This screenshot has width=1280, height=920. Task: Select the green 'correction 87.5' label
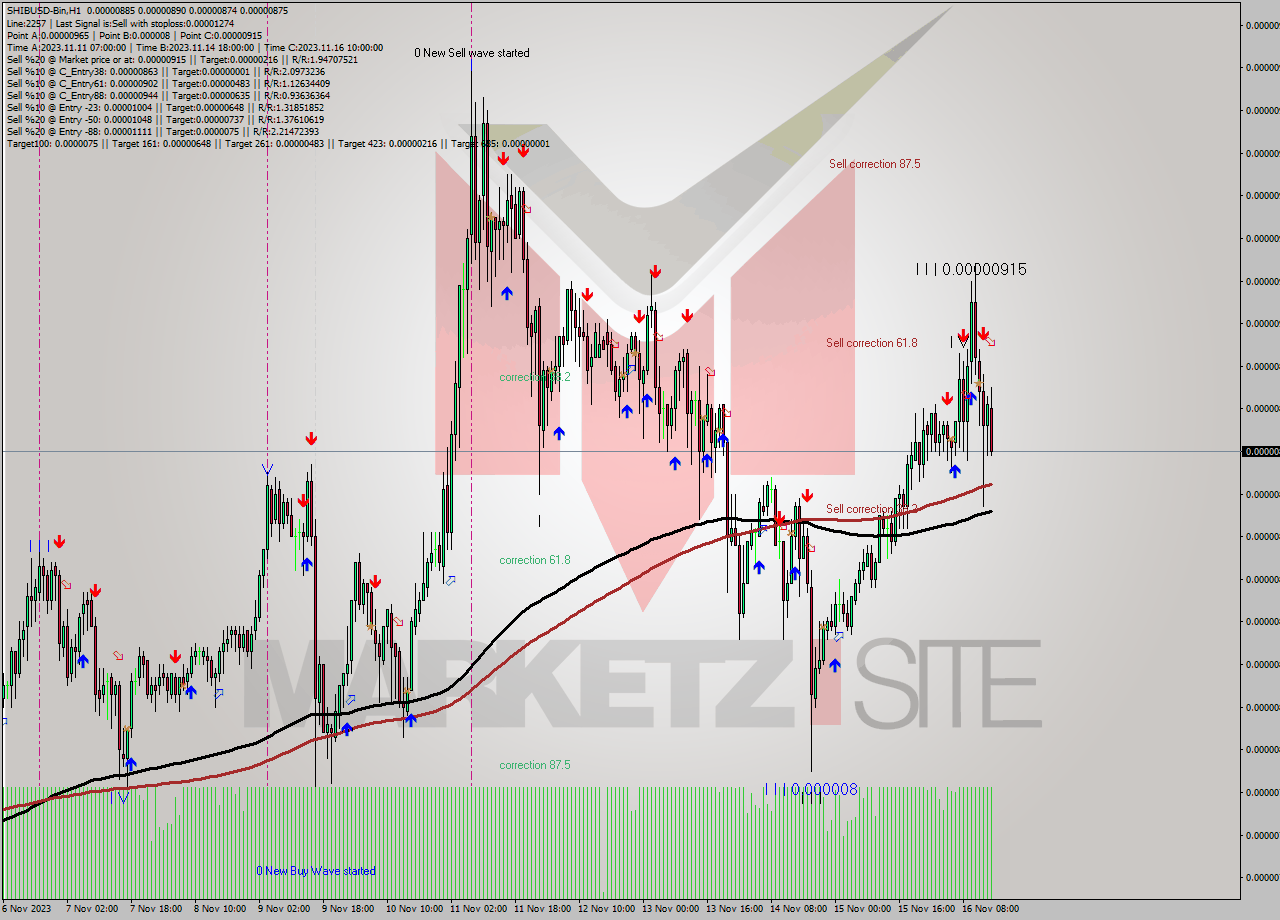pos(535,765)
